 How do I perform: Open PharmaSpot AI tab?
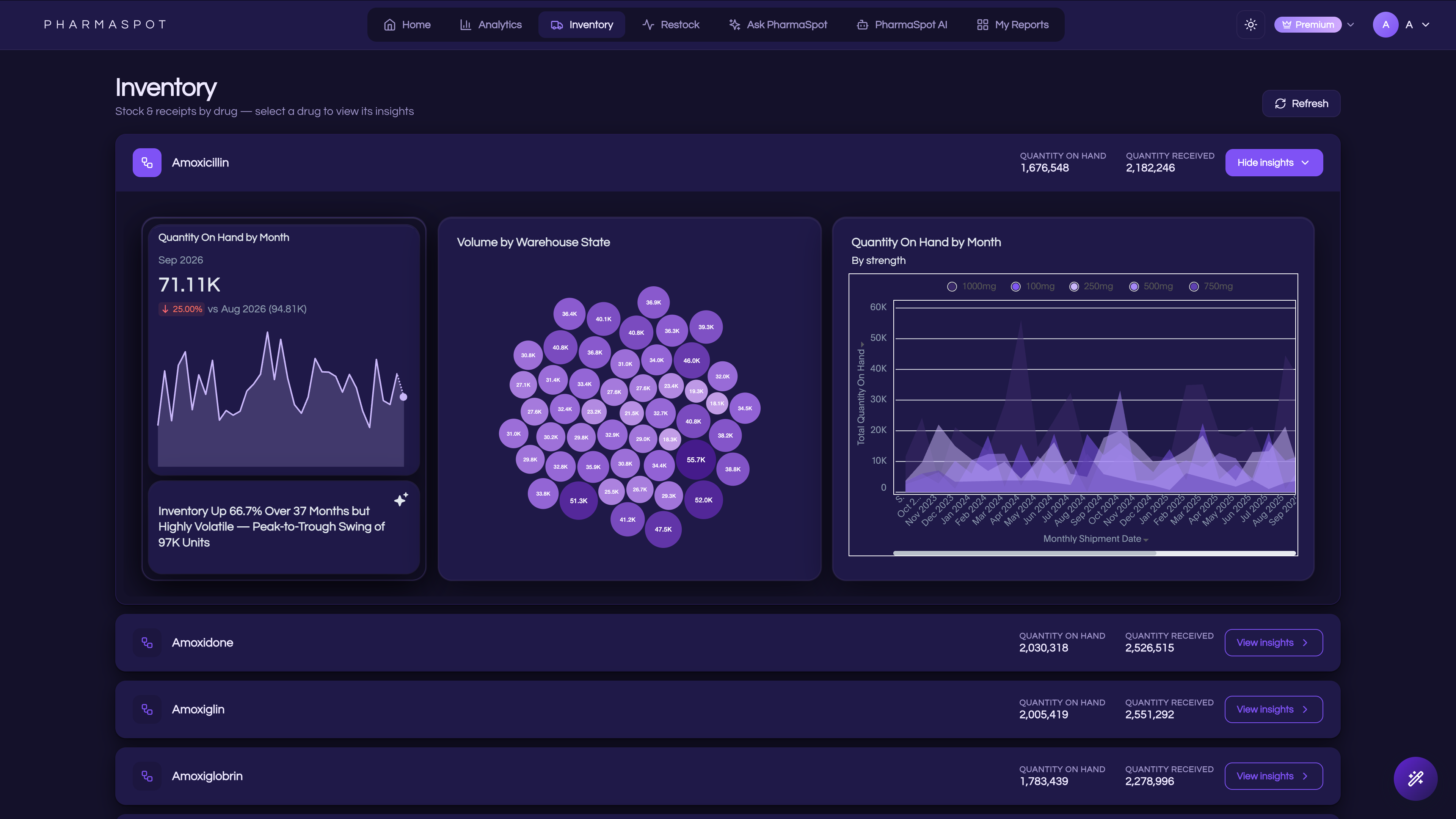pyautogui.click(x=902, y=24)
